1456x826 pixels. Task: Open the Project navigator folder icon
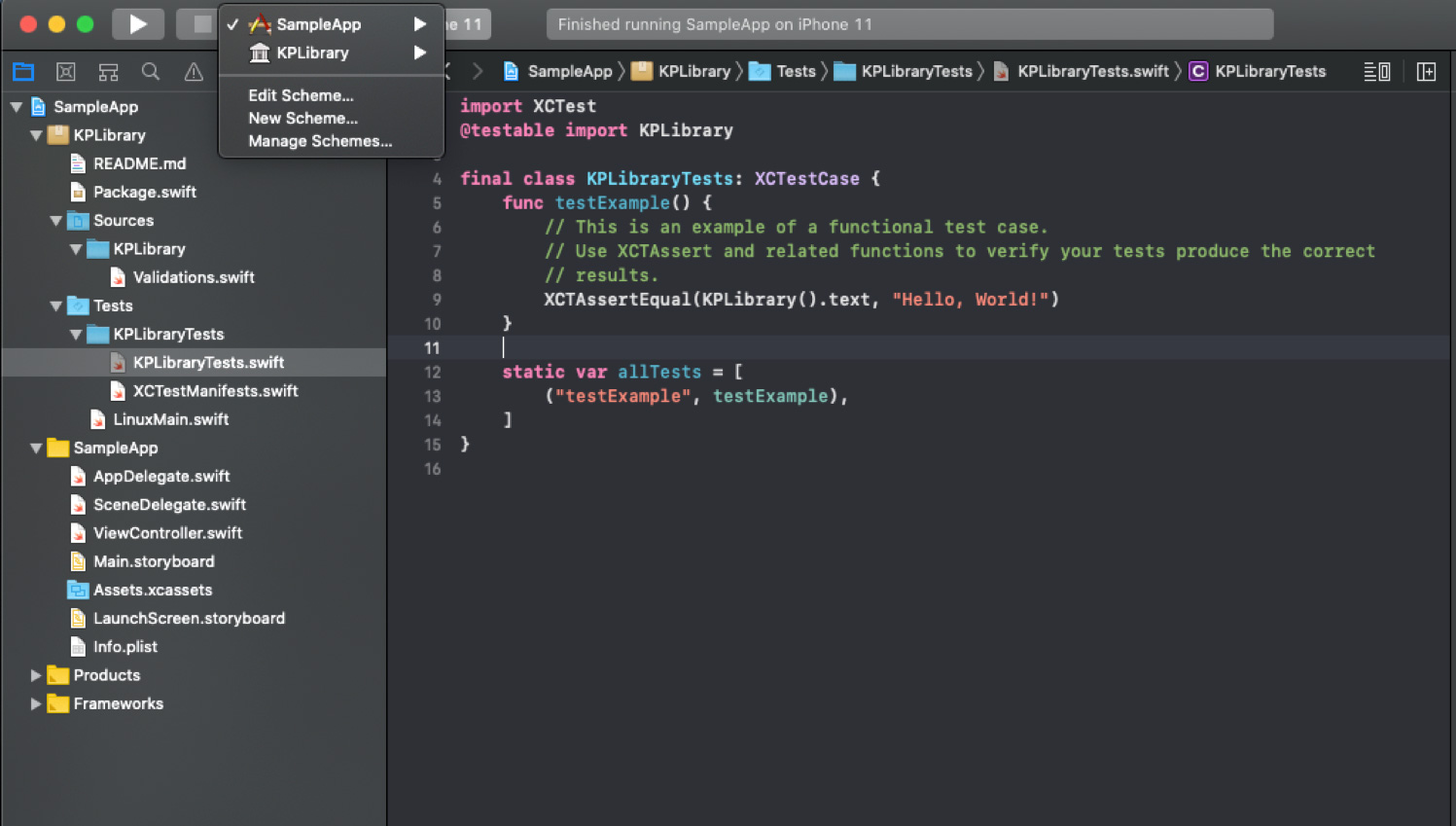coord(23,71)
